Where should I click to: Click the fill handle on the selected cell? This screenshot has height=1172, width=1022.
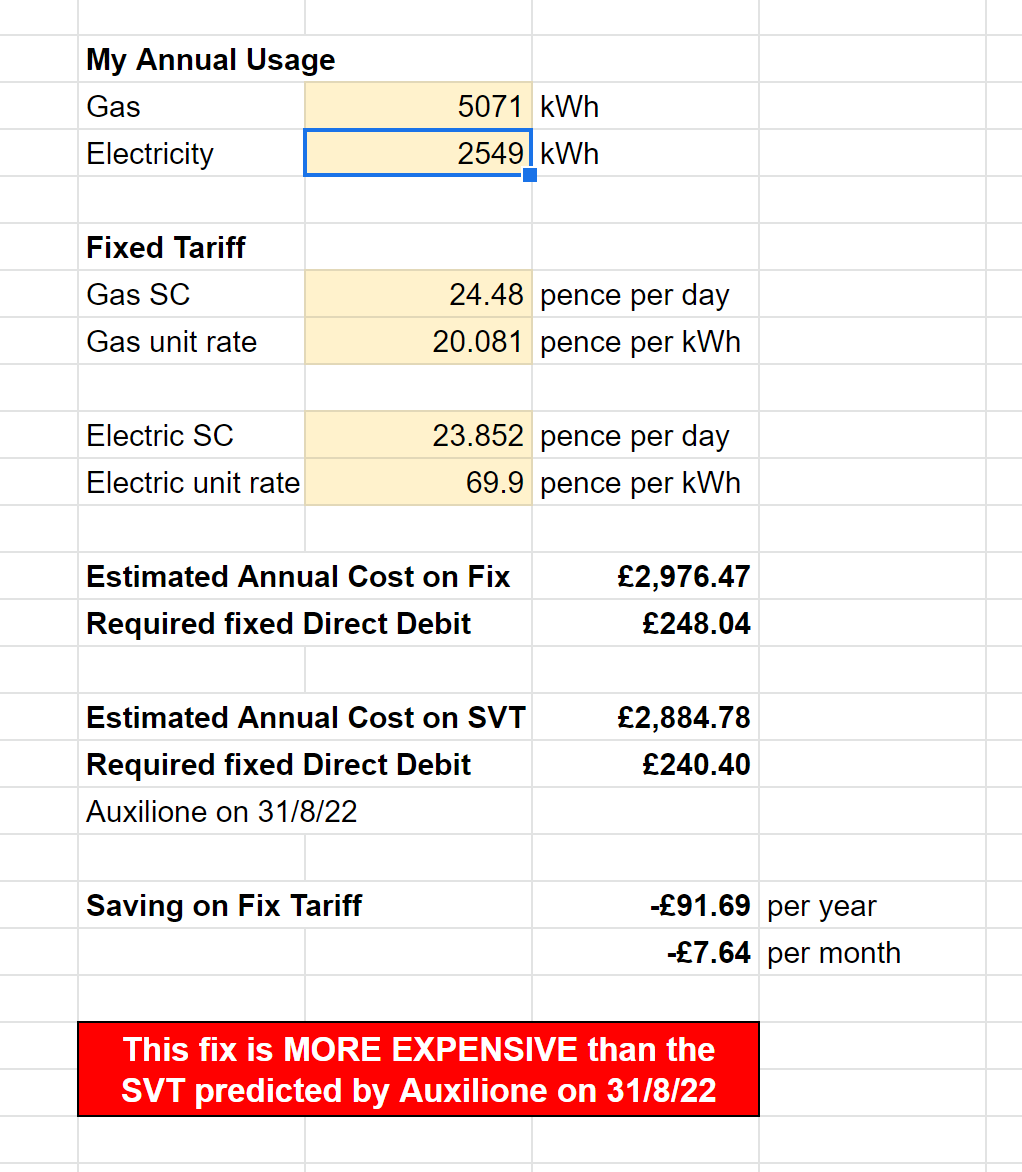coord(530,175)
